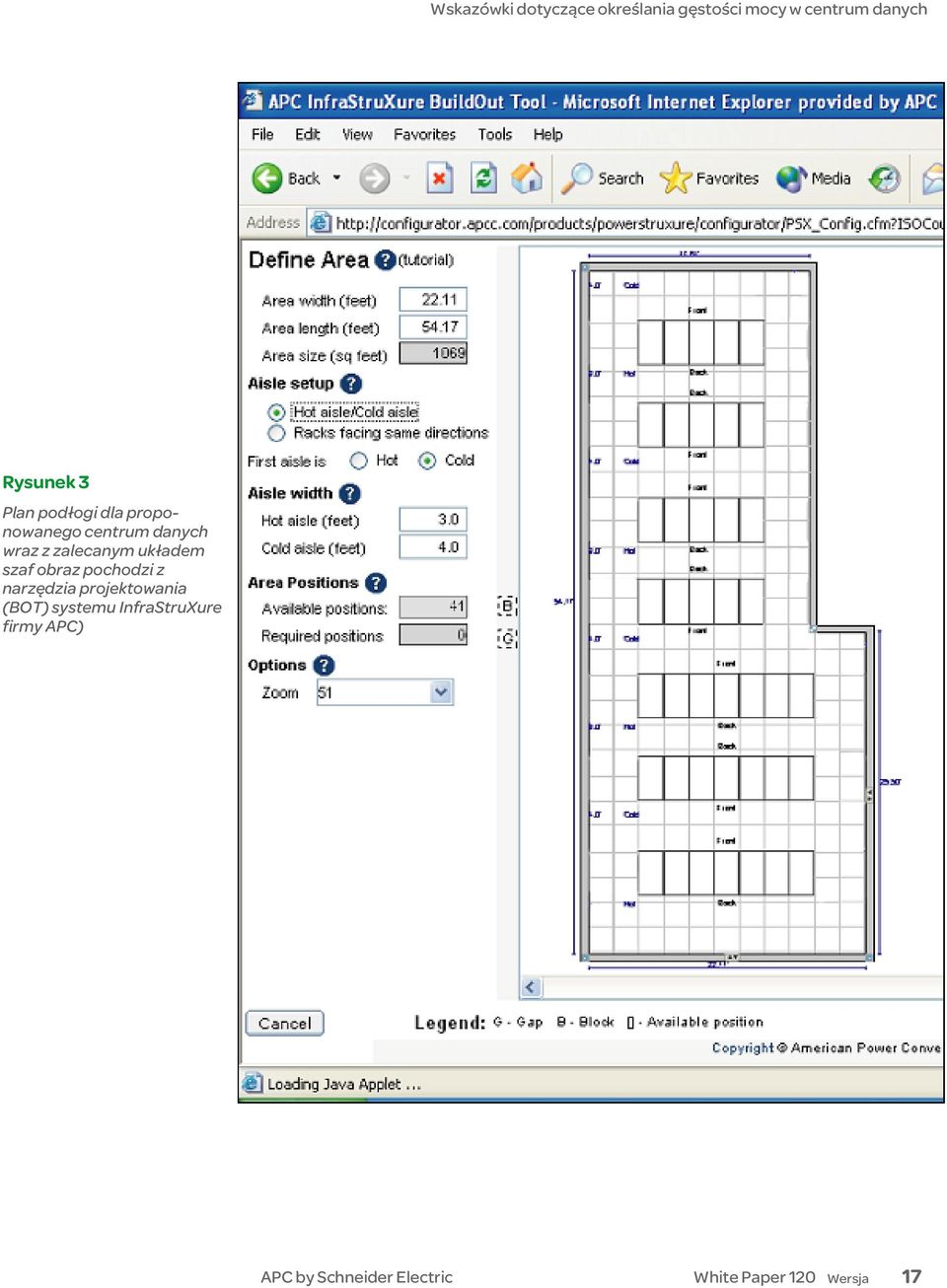Open help for Area Positions

375,583
